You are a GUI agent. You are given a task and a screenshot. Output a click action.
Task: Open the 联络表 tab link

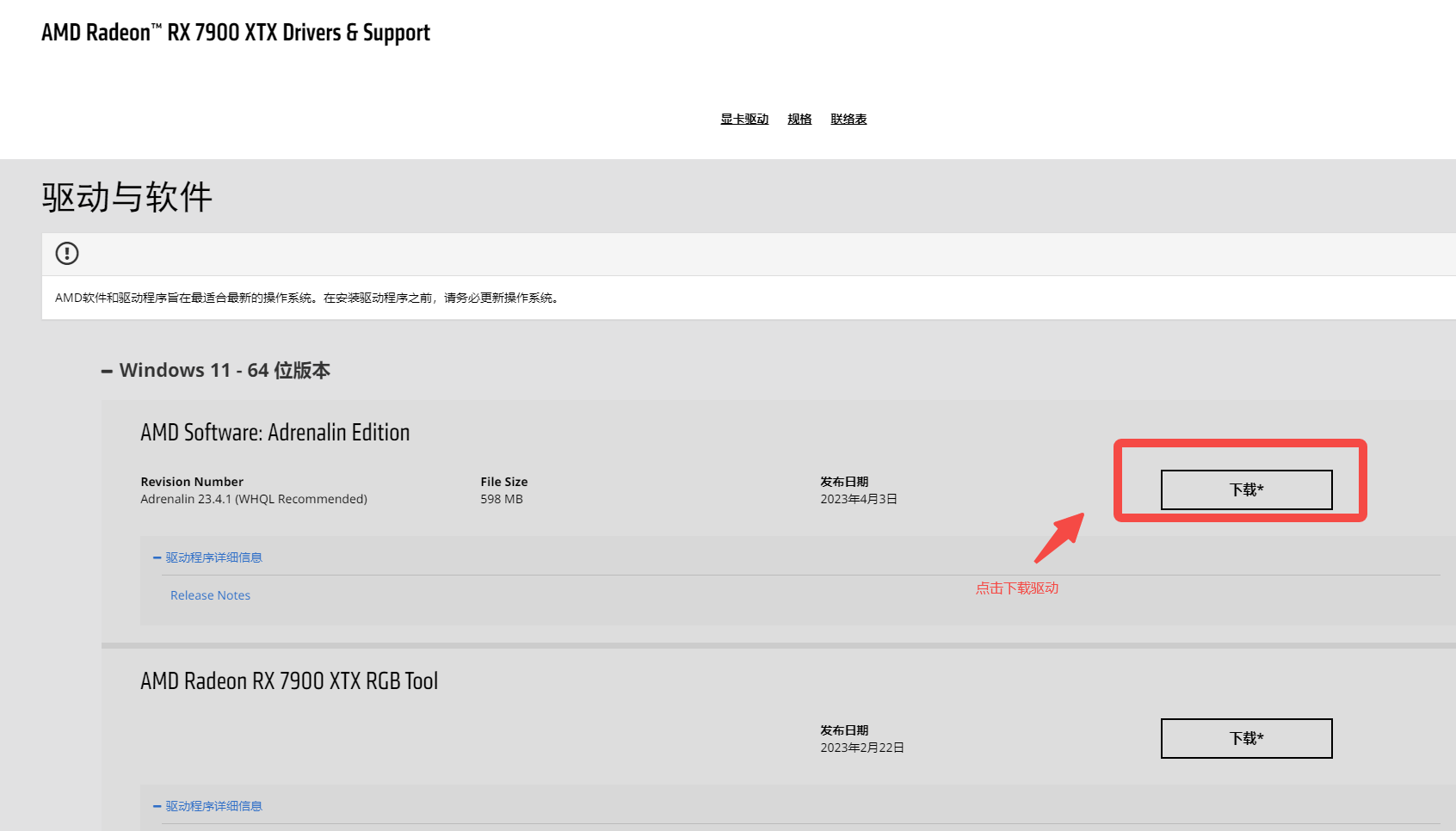point(848,119)
